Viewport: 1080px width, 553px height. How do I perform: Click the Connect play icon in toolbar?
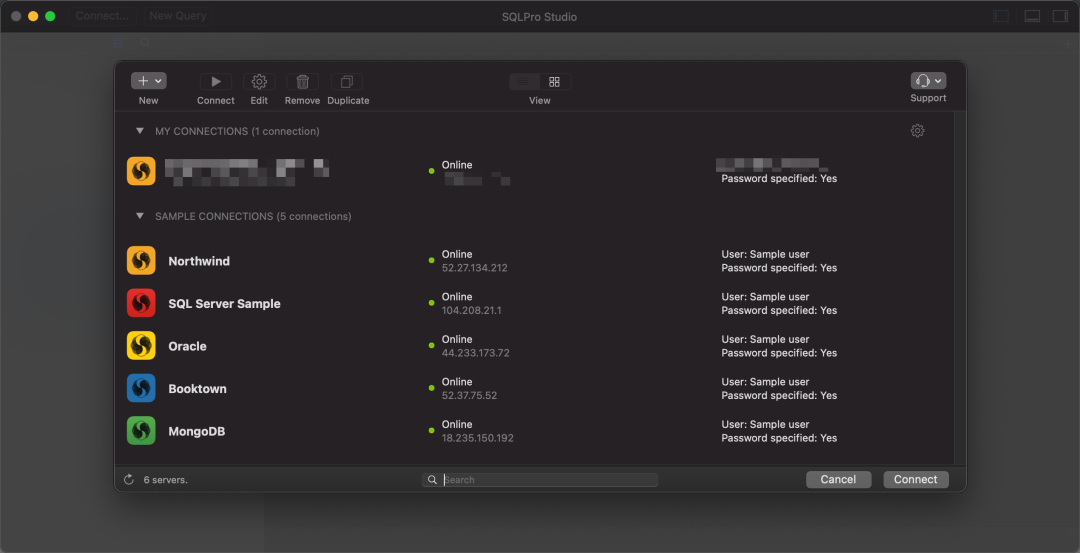pyautogui.click(x=216, y=82)
